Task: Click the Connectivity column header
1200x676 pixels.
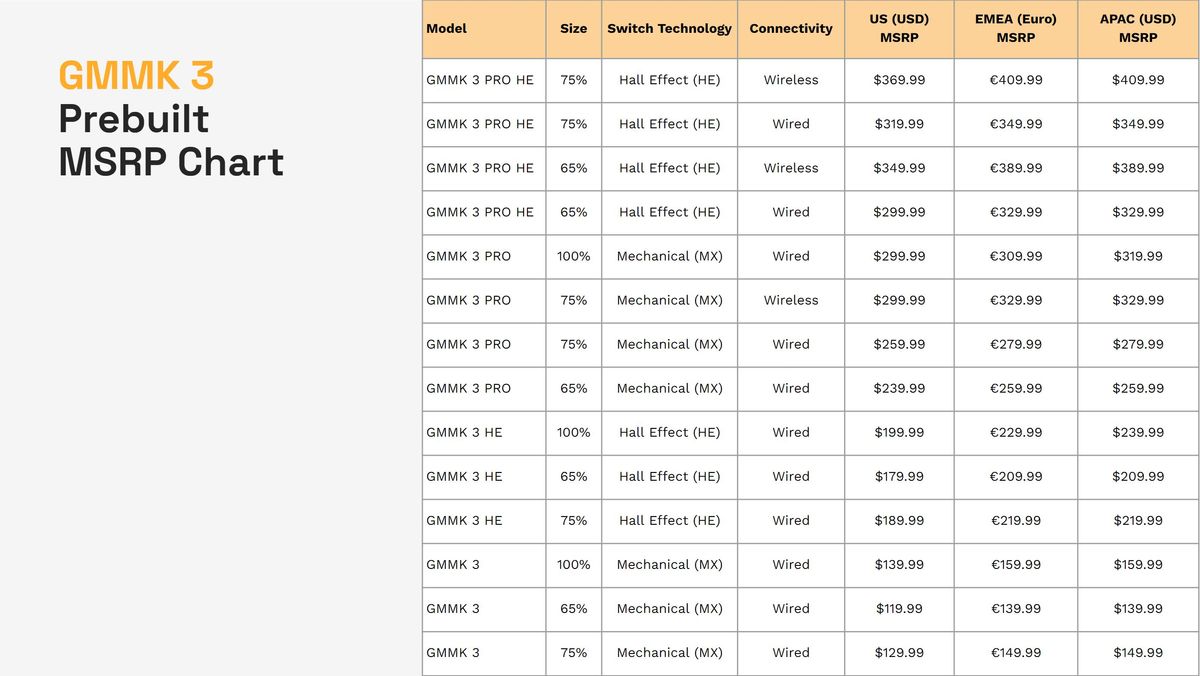Action: click(790, 28)
